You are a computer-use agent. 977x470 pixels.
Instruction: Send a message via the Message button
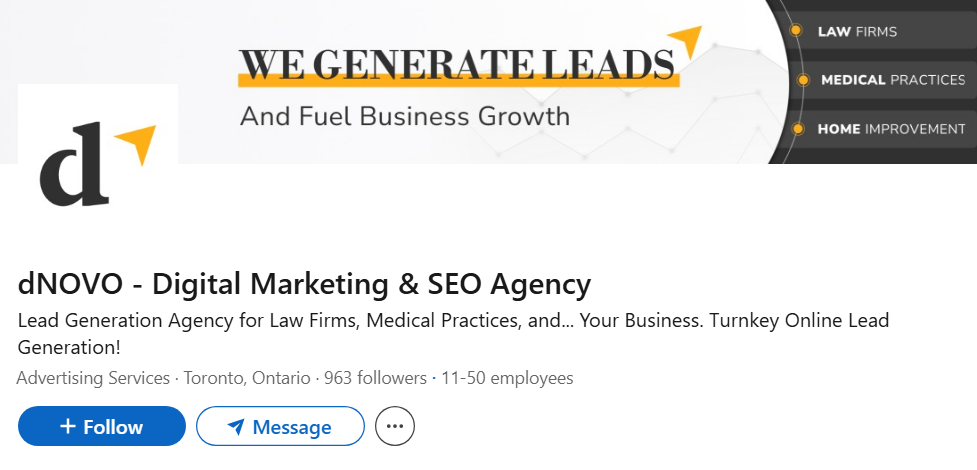(x=280, y=427)
